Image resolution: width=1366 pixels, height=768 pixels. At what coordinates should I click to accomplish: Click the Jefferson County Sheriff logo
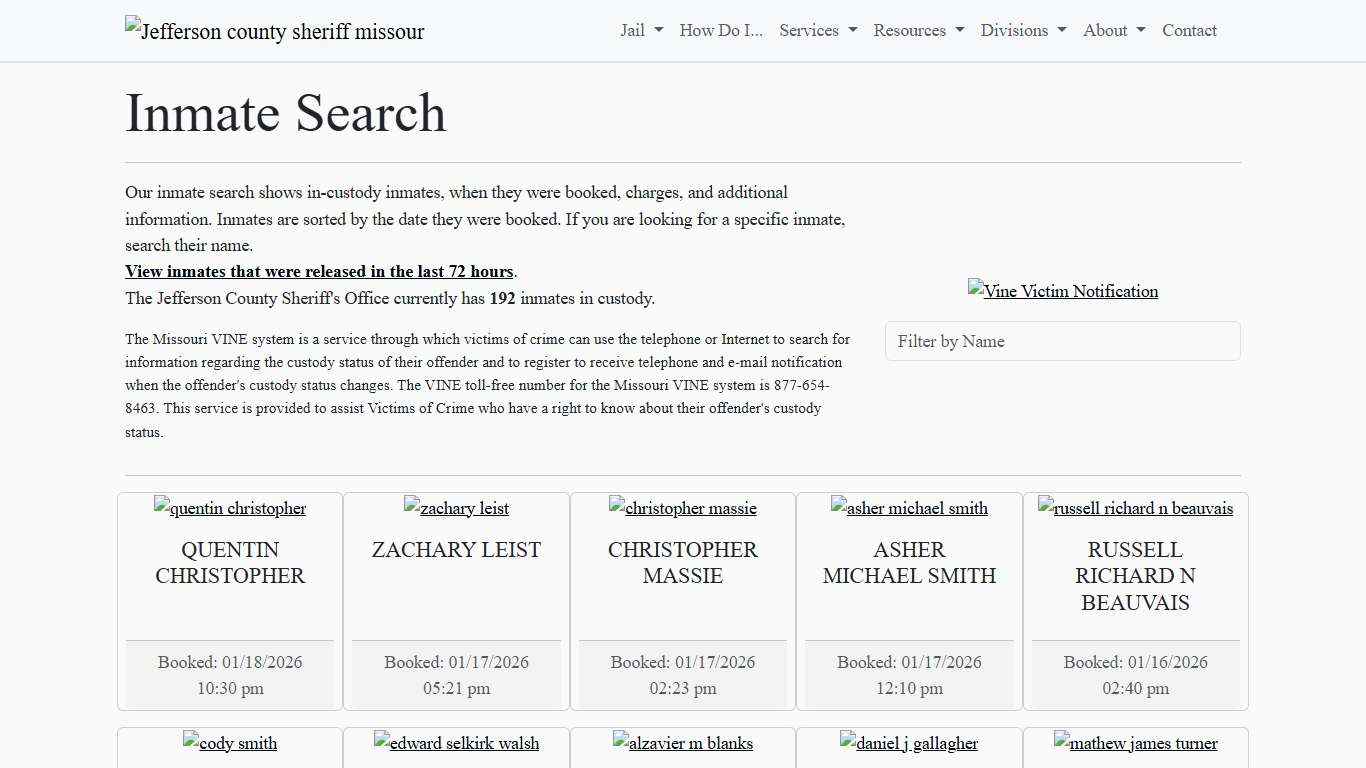pos(274,31)
